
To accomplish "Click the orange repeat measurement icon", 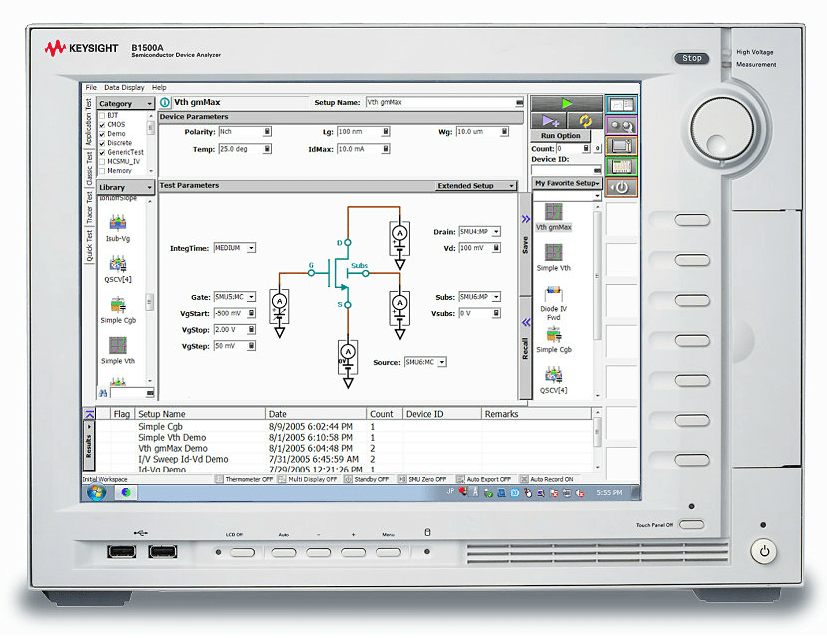I will [585, 120].
